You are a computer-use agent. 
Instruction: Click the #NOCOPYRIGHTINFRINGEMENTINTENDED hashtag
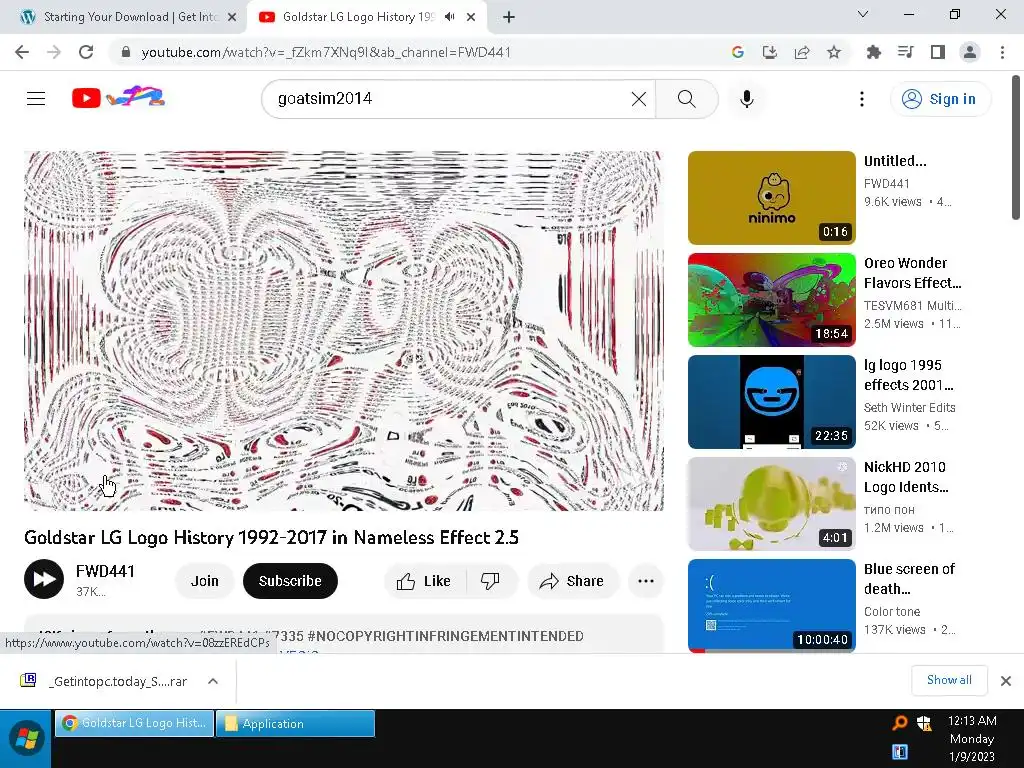coord(445,636)
